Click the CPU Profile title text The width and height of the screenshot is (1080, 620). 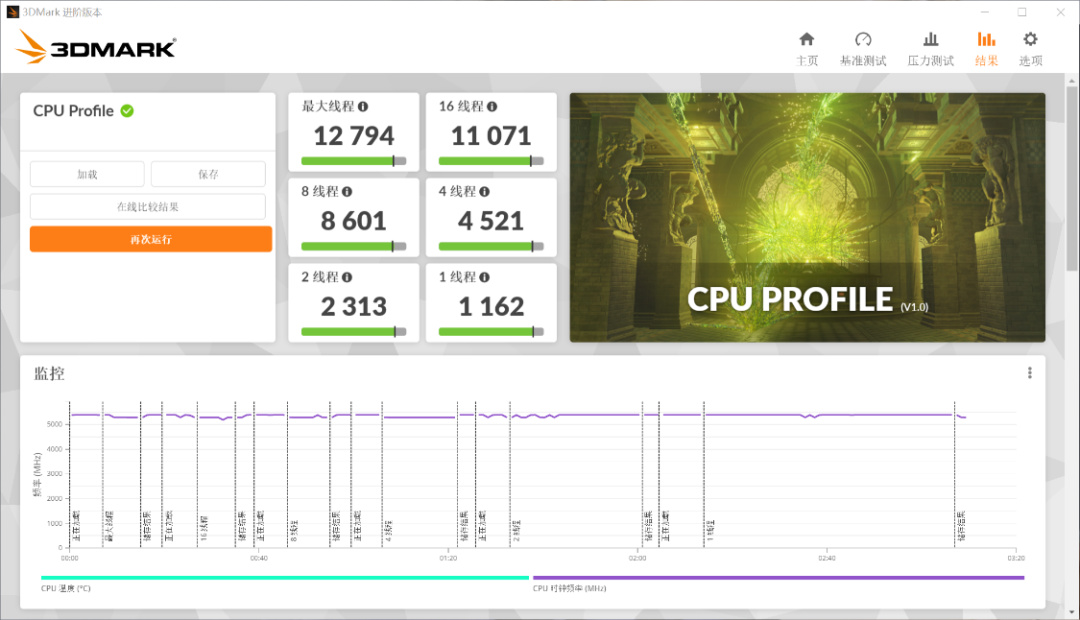(x=73, y=111)
